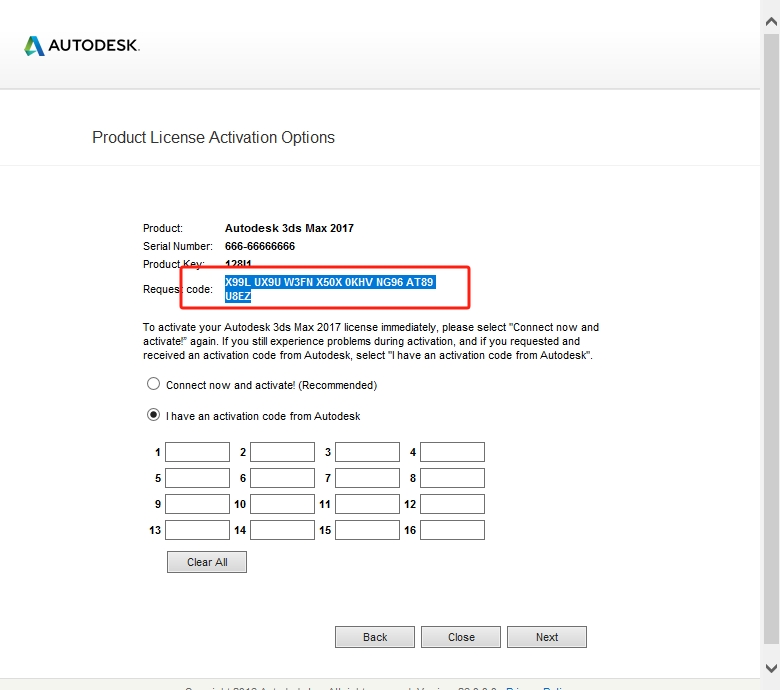Click activation code box number 4
This screenshot has height=690, width=780.
click(x=452, y=452)
